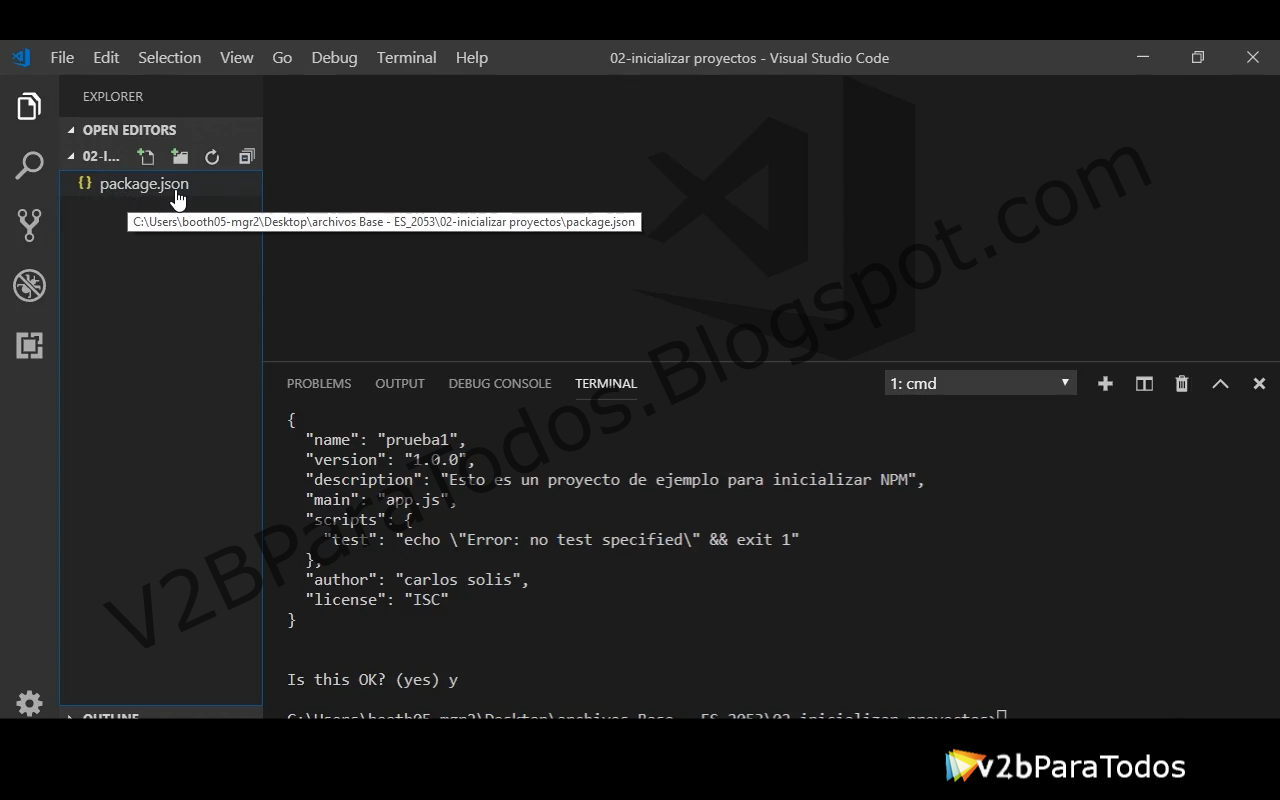Click the New Folder icon in explorer

pyautogui.click(x=179, y=156)
